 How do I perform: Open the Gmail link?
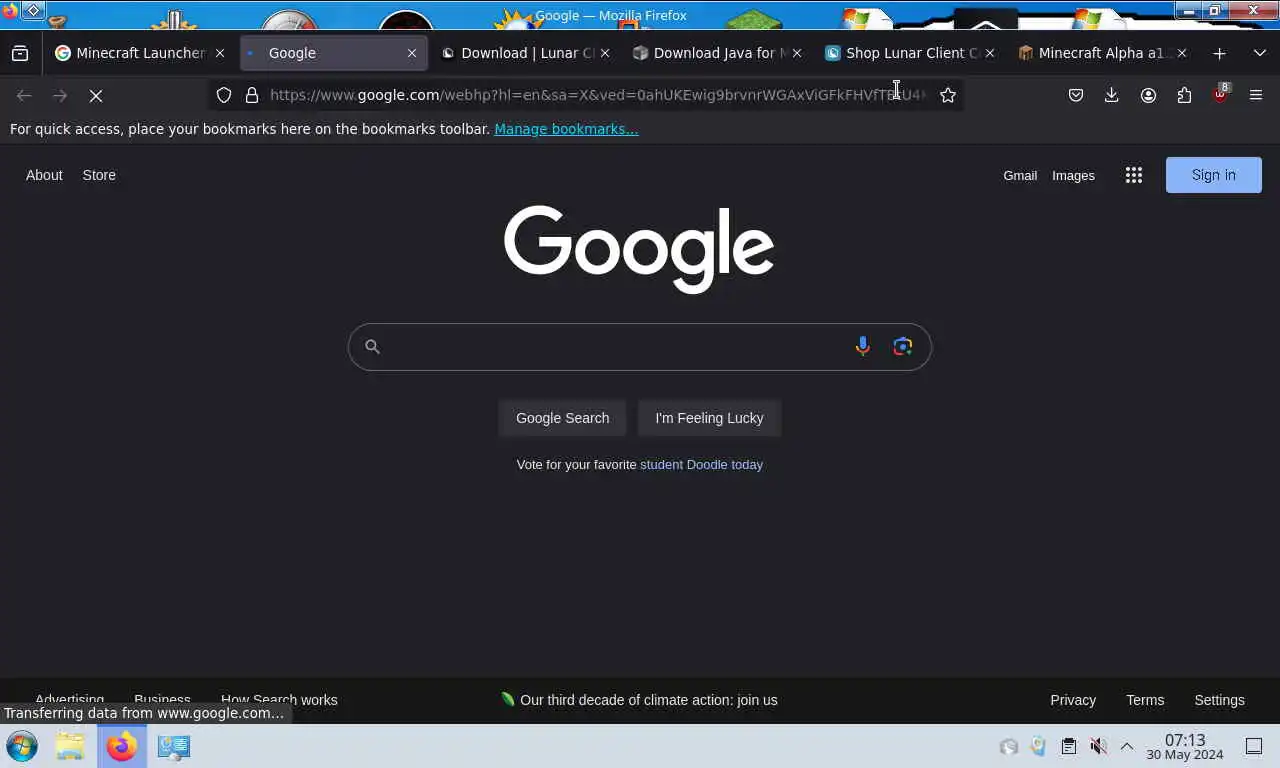coord(1020,175)
